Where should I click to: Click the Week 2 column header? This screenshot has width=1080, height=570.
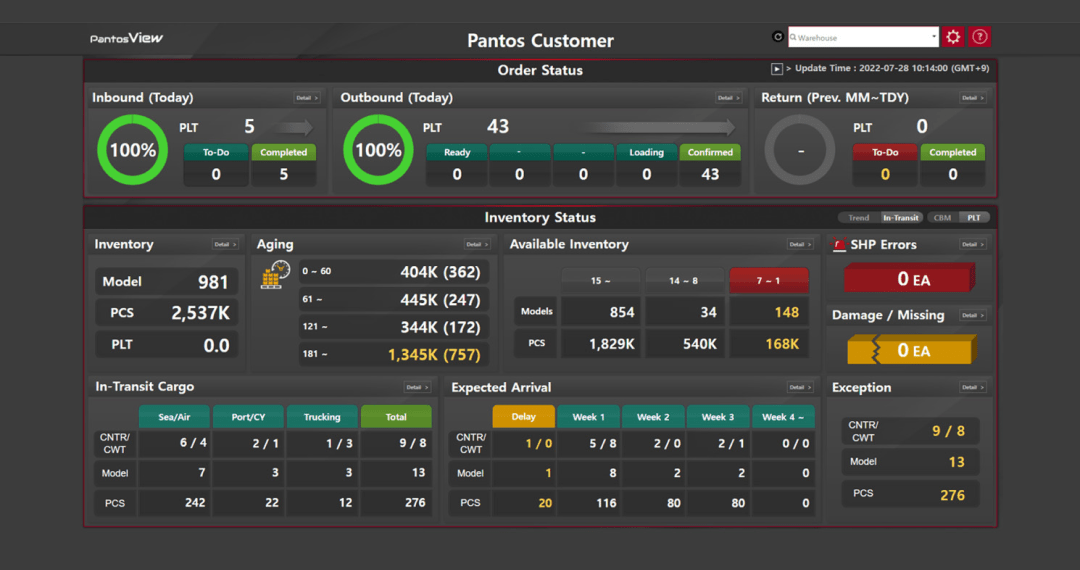pyautogui.click(x=653, y=416)
